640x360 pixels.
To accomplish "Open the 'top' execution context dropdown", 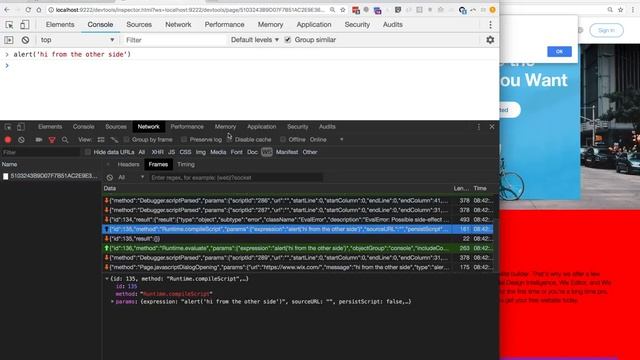I will coord(77,40).
